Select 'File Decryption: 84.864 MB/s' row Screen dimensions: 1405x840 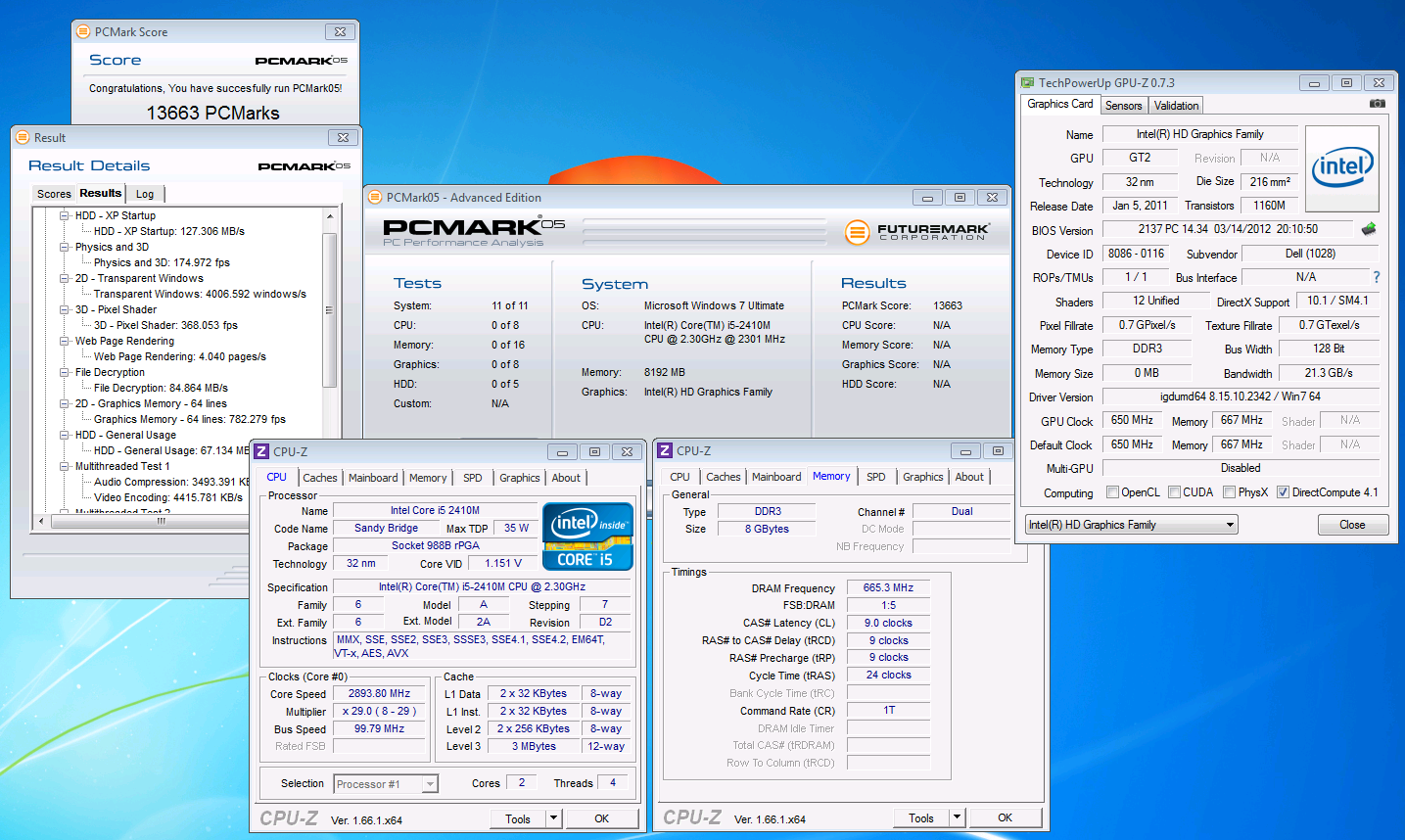161,388
